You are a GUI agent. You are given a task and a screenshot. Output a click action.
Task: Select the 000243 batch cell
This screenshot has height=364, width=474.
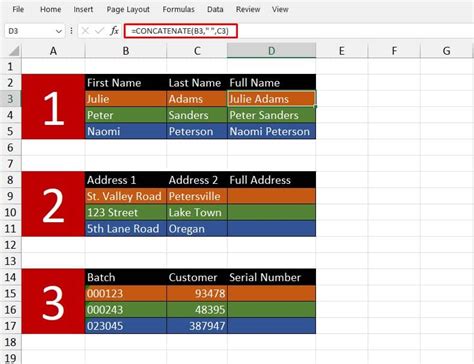pos(126,310)
